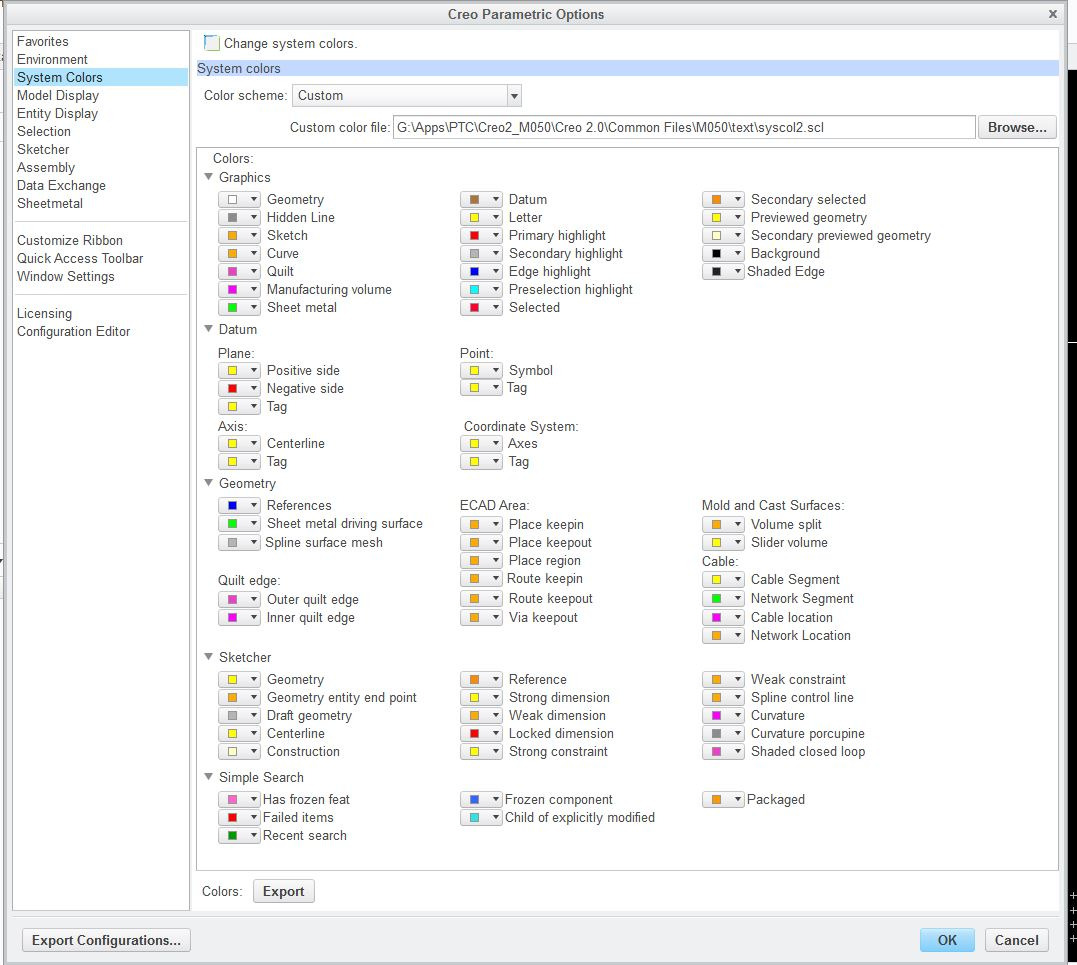1077x965 pixels.
Task: Click Has frozen feat swatch
Action: (x=233, y=799)
